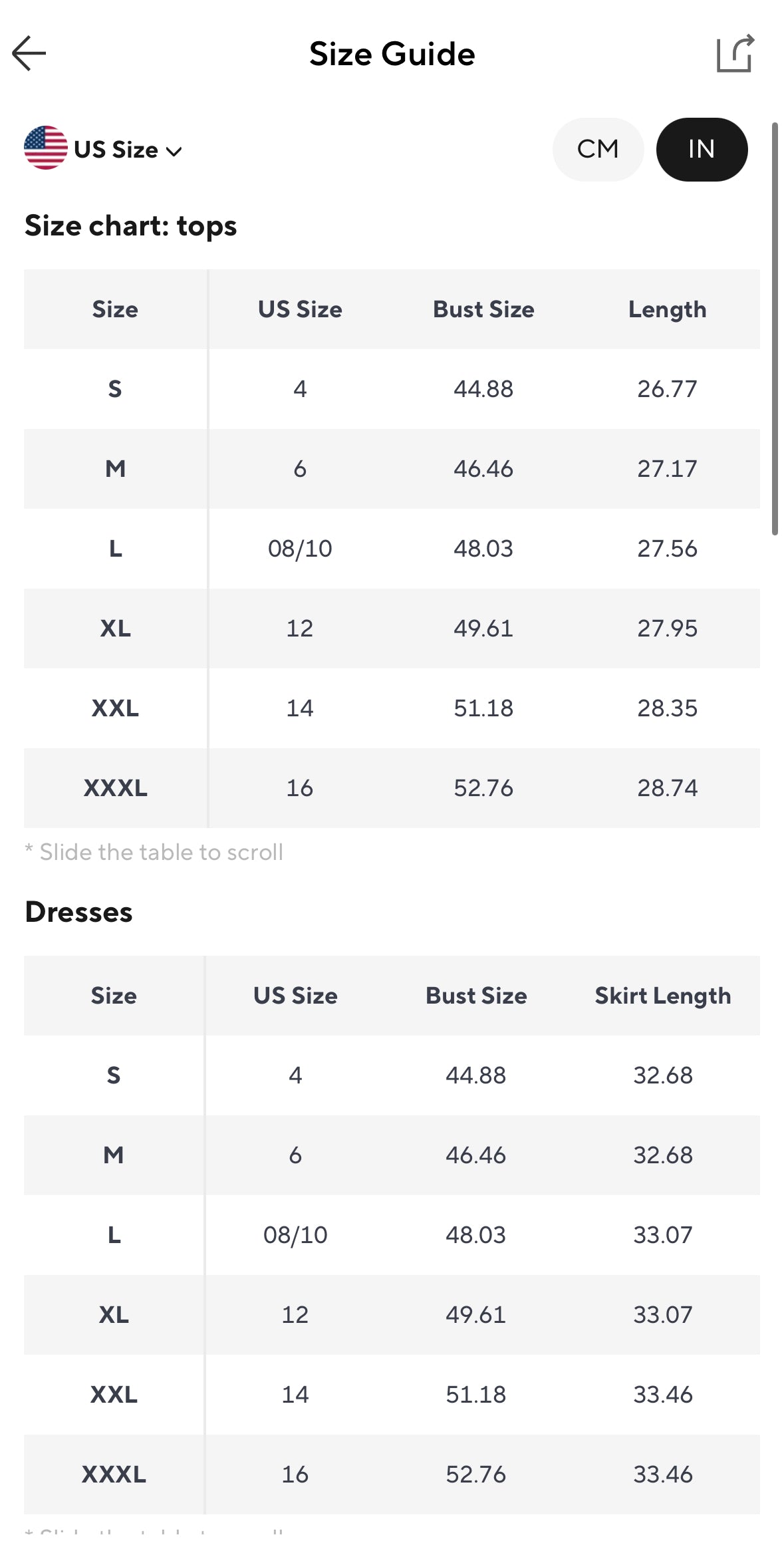784x1561 pixels.
Task: Click the Size chart: tops heading
Action: click(131, 226)
